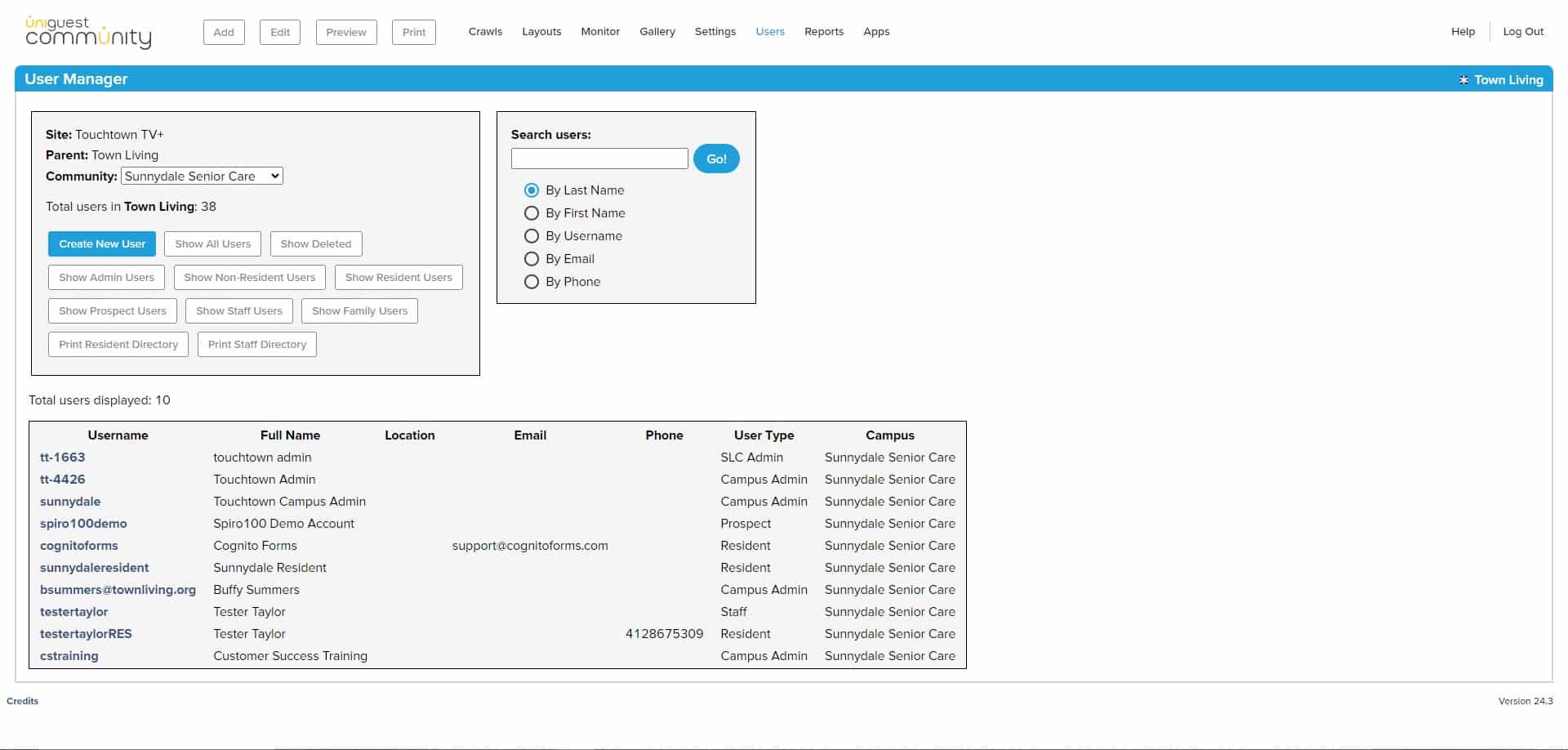Click Show Admin Users button

106,277
